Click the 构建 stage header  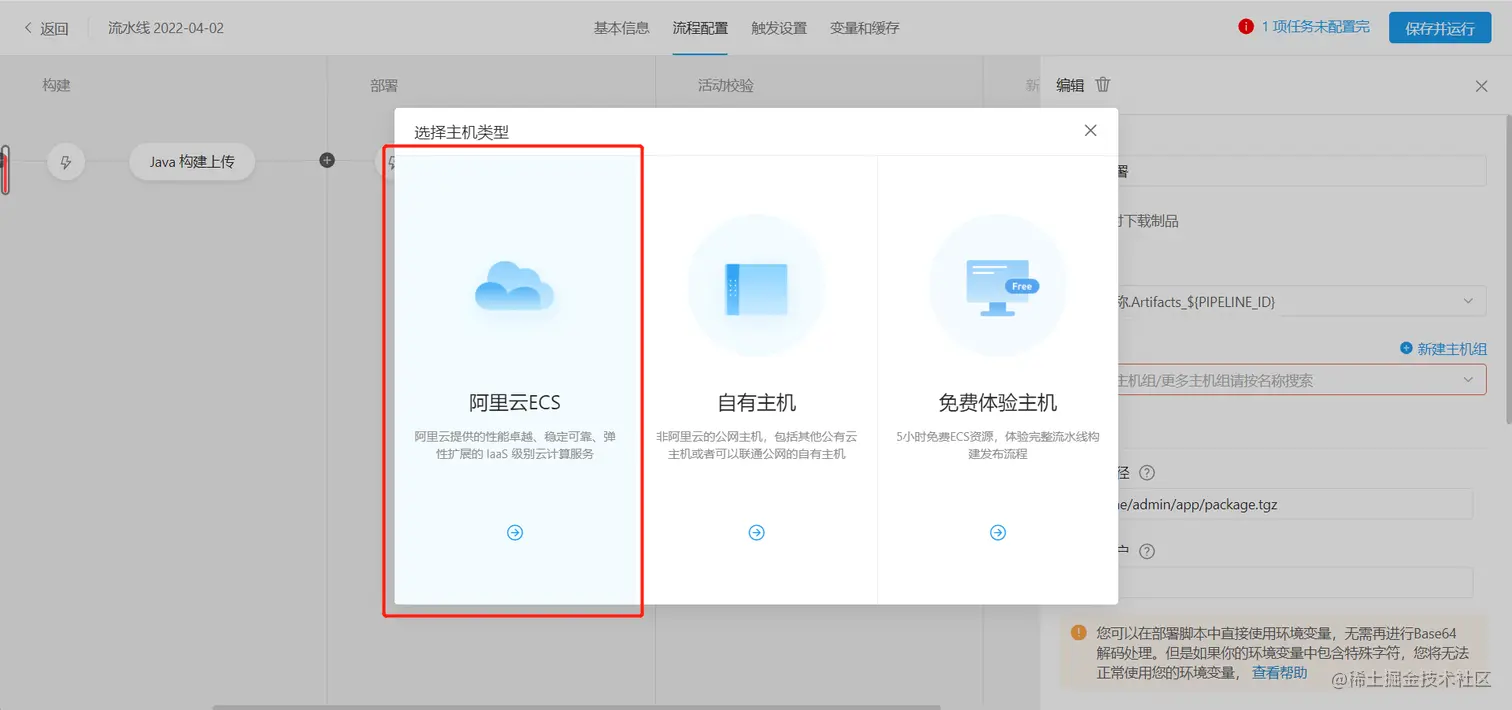[56, 86]
